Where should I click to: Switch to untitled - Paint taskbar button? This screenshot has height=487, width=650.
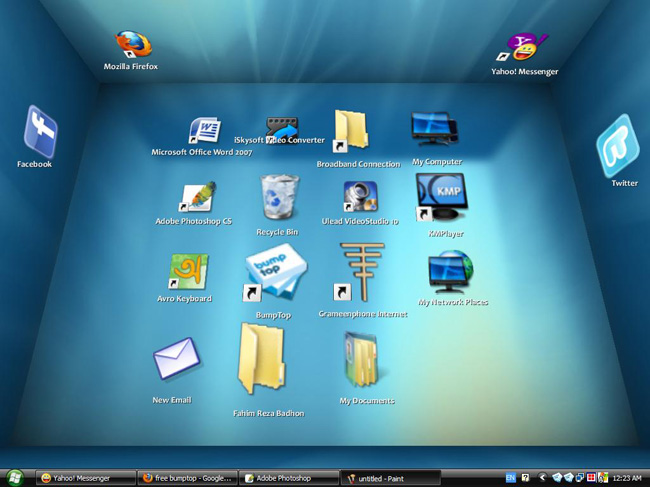point(390,478)
